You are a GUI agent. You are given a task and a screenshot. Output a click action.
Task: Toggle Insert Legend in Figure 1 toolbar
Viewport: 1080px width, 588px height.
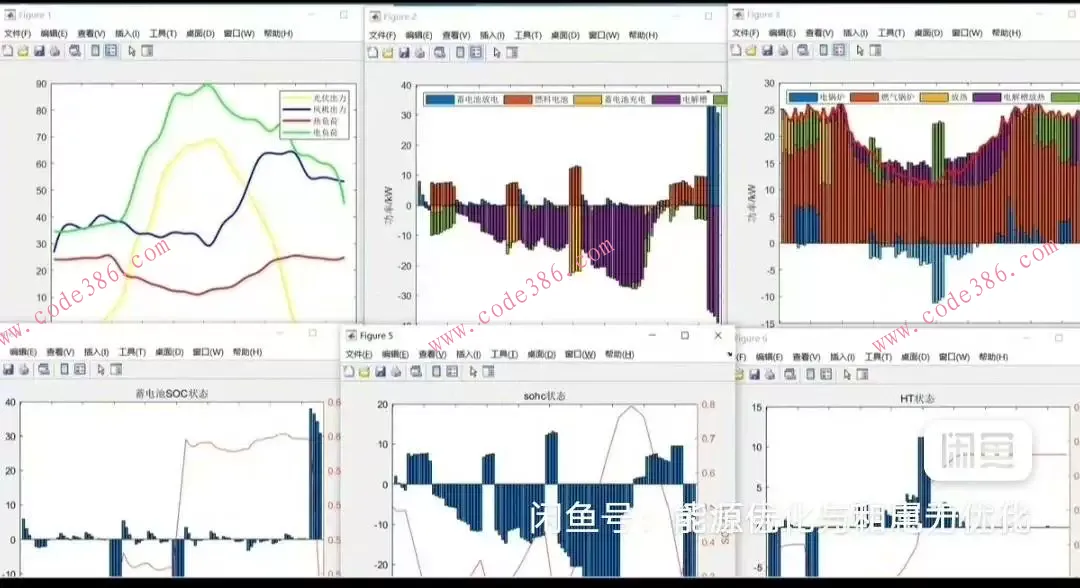111,51
